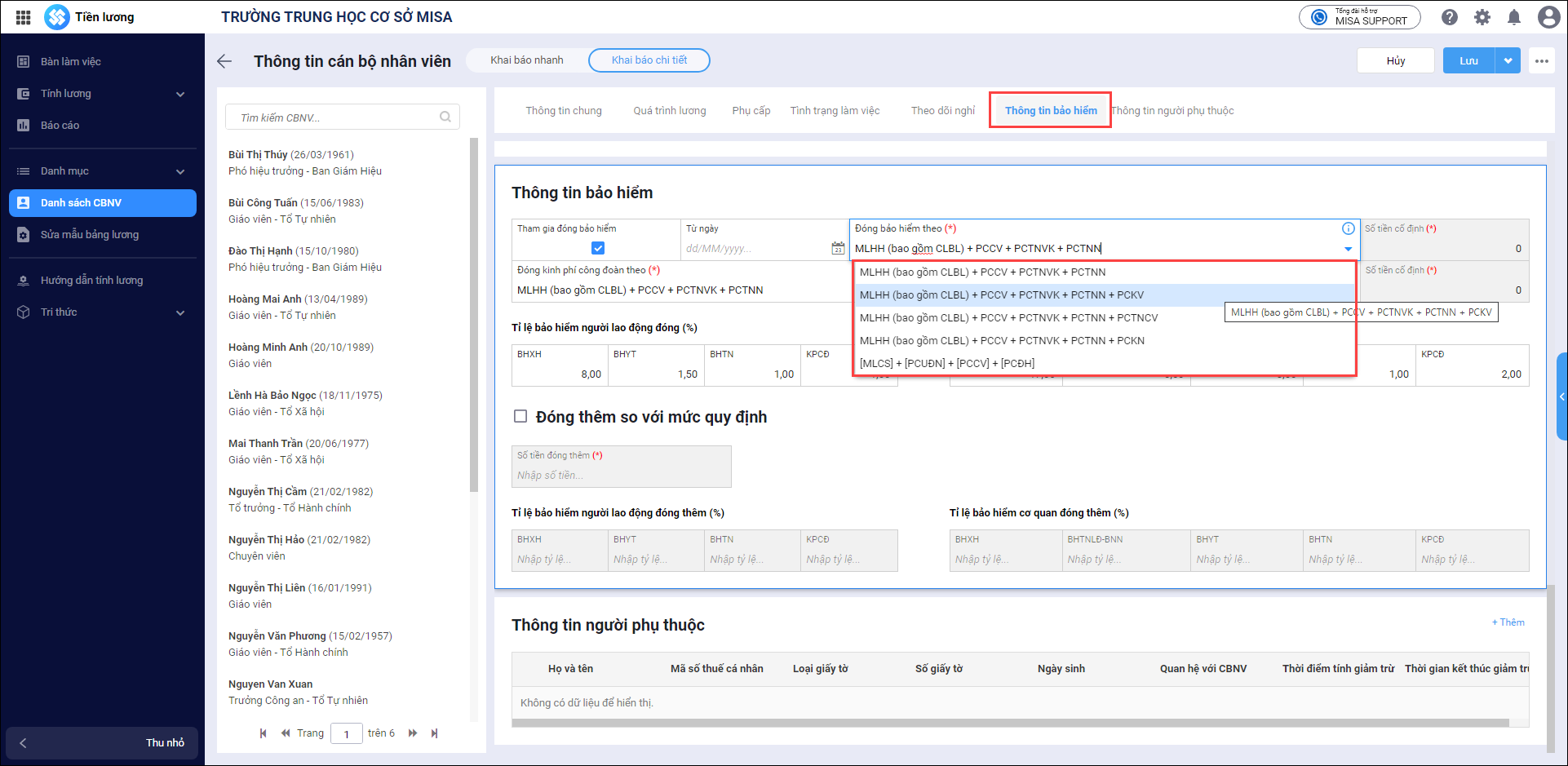
Task: Open the app grid launcher icon
Action: (x=23, y=17)
